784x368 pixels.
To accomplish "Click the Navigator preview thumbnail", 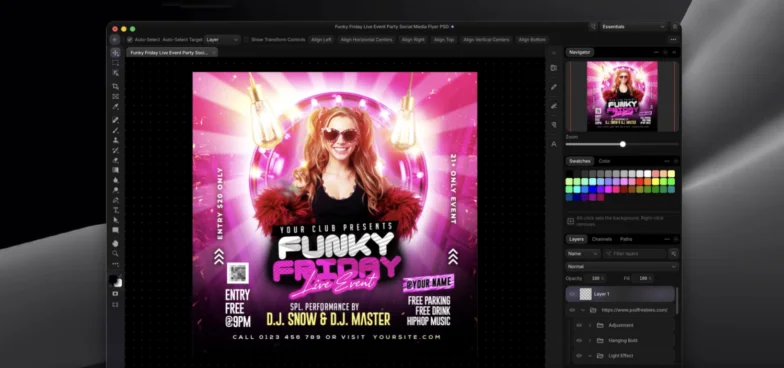I will tap(622, 96).
